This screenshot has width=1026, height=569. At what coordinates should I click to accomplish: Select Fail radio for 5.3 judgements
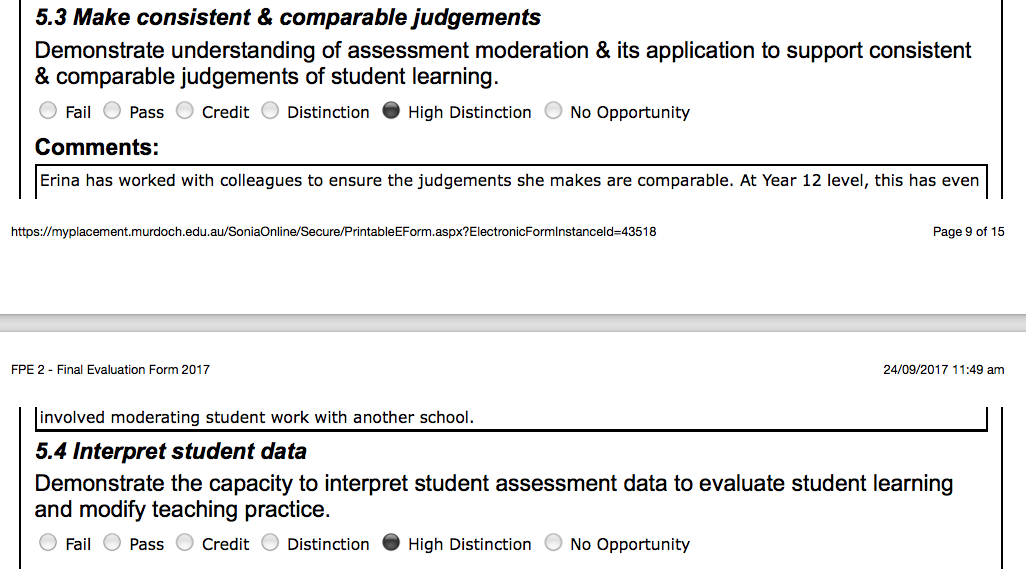pyautogui.click(x=48, y=111)
